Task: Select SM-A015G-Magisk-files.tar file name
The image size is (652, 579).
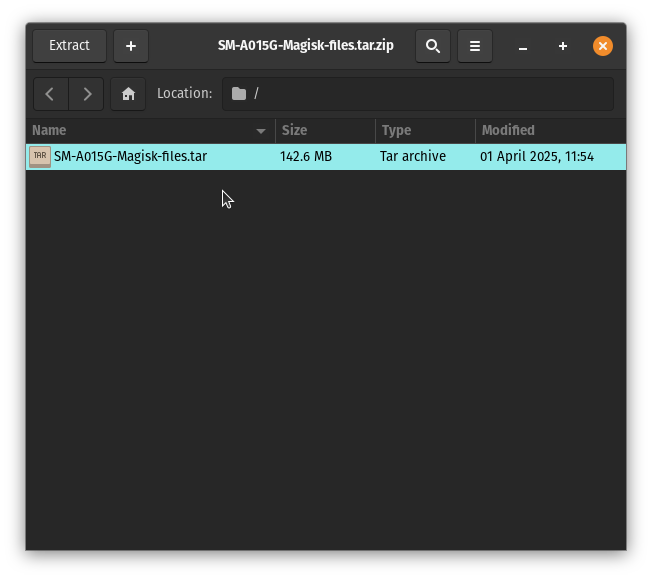Action: click(131, 156)
